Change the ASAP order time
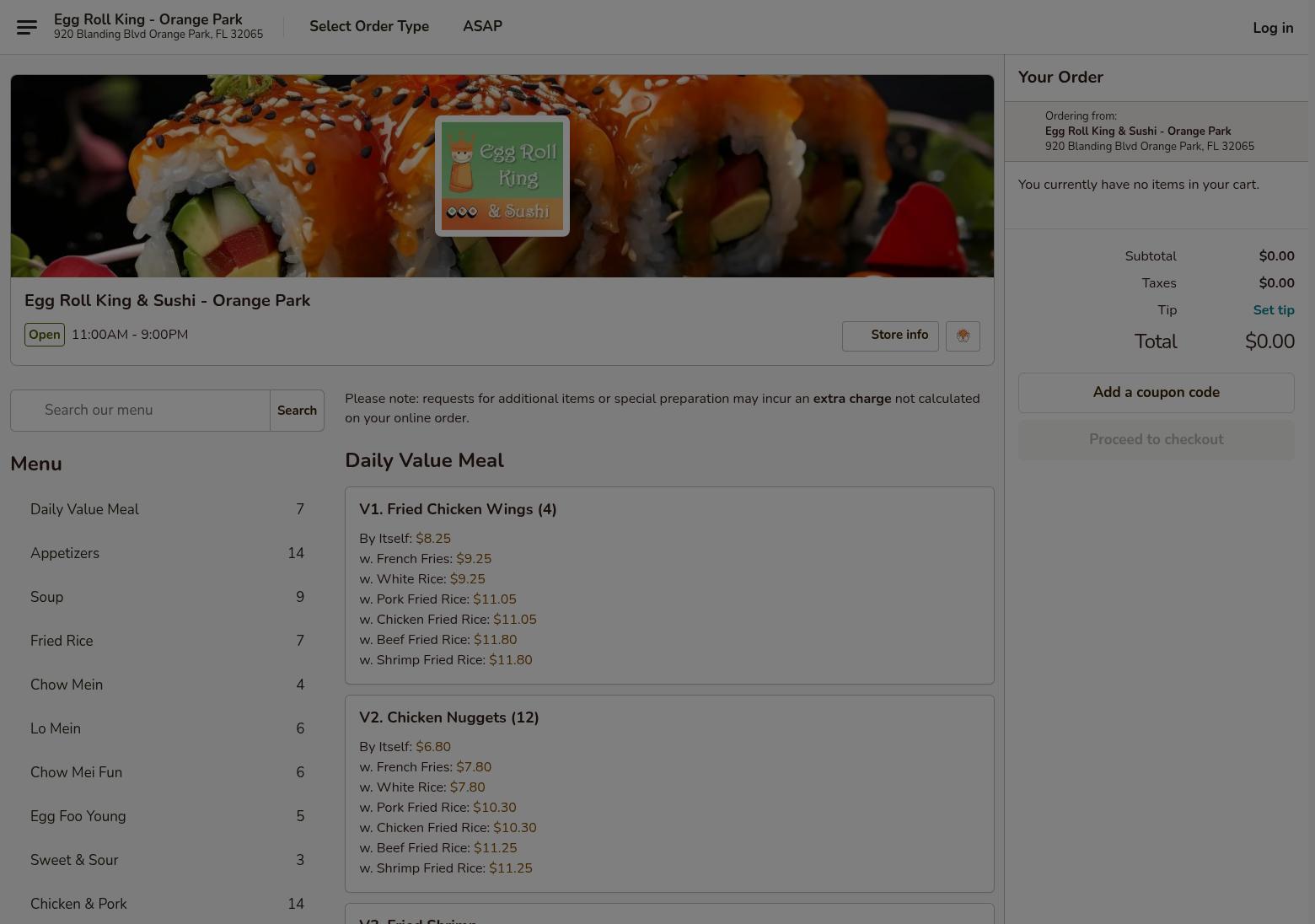The width and height of the screenshot is (1315, 924). pos(482,26)
